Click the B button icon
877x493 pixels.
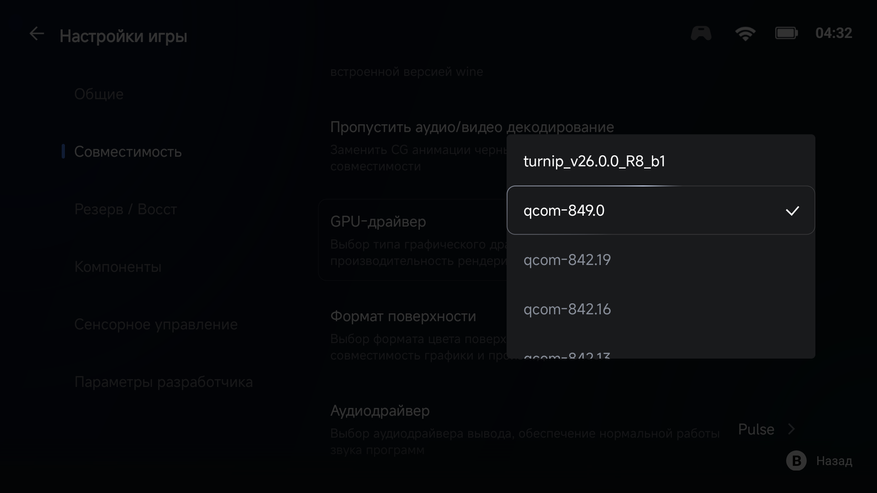(x=796, y=460)
